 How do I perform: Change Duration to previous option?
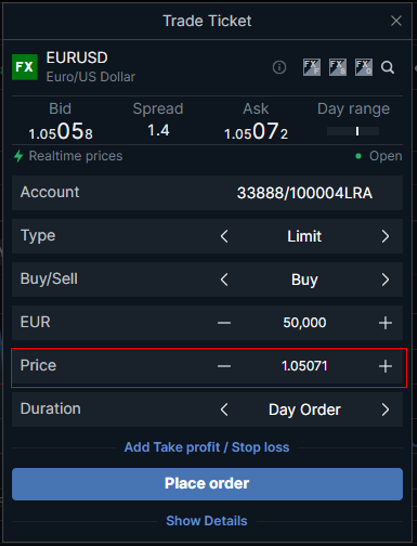pos(225,410)
